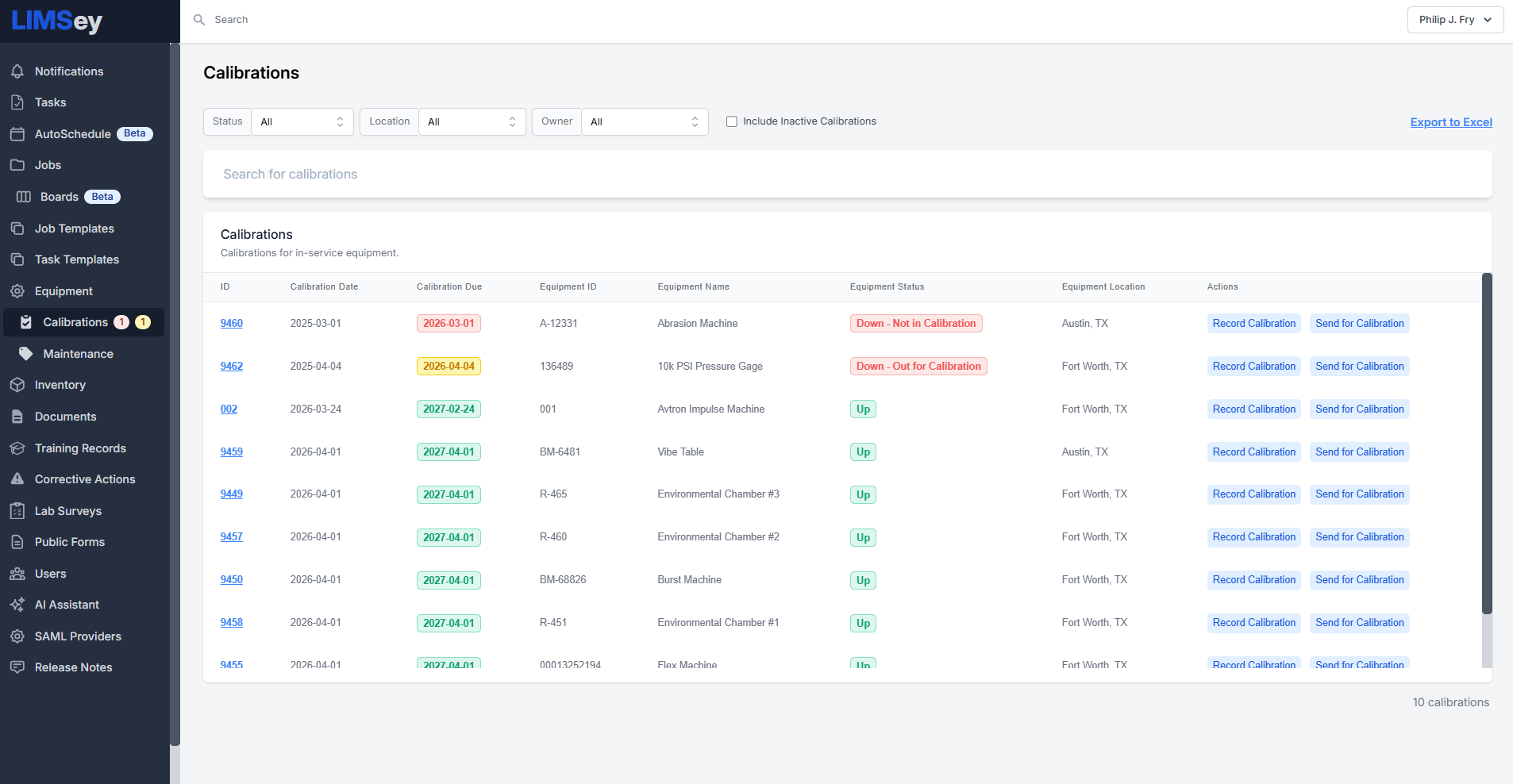1513x784 pixels.
Task: Click Record Calibration for Abrasion Machine
Action: pos(1253,324)
